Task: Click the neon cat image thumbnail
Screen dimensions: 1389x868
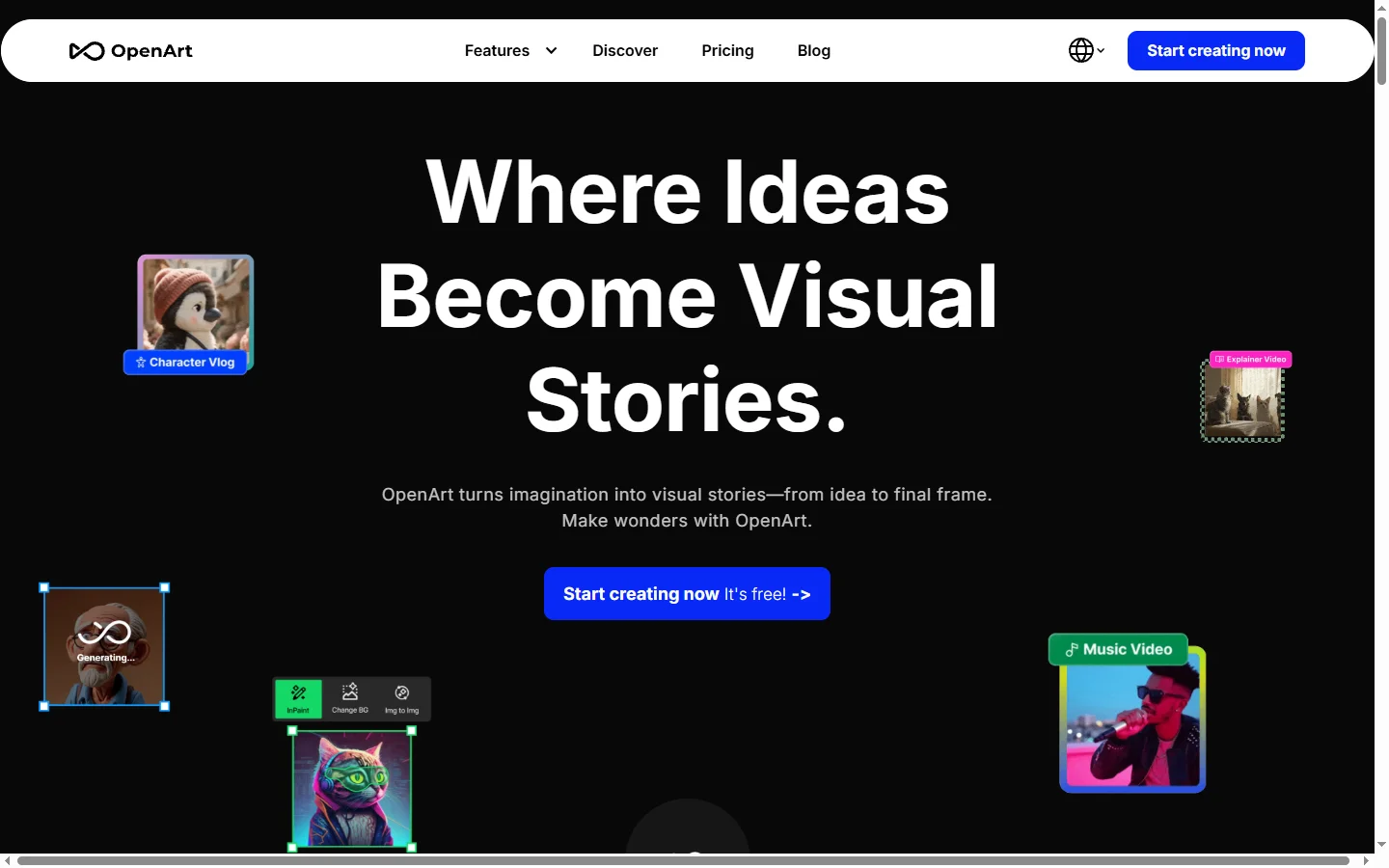Action: click(352, 789)
